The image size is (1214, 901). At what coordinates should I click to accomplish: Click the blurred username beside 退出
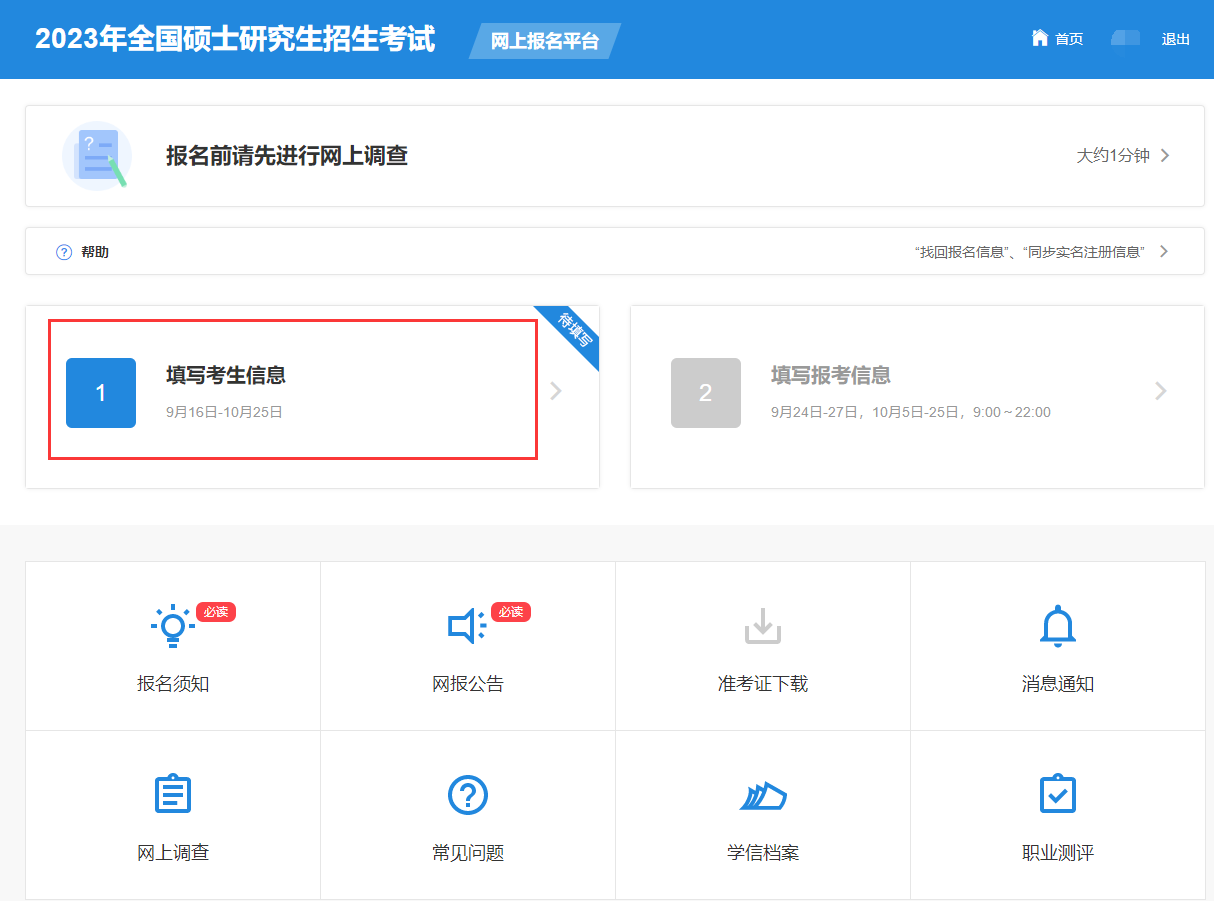tap(1126, 38)
